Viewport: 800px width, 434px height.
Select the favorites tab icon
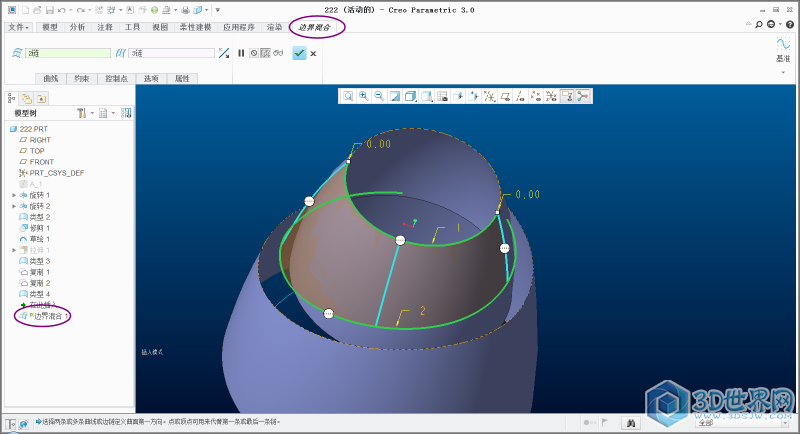pos(41,98)
